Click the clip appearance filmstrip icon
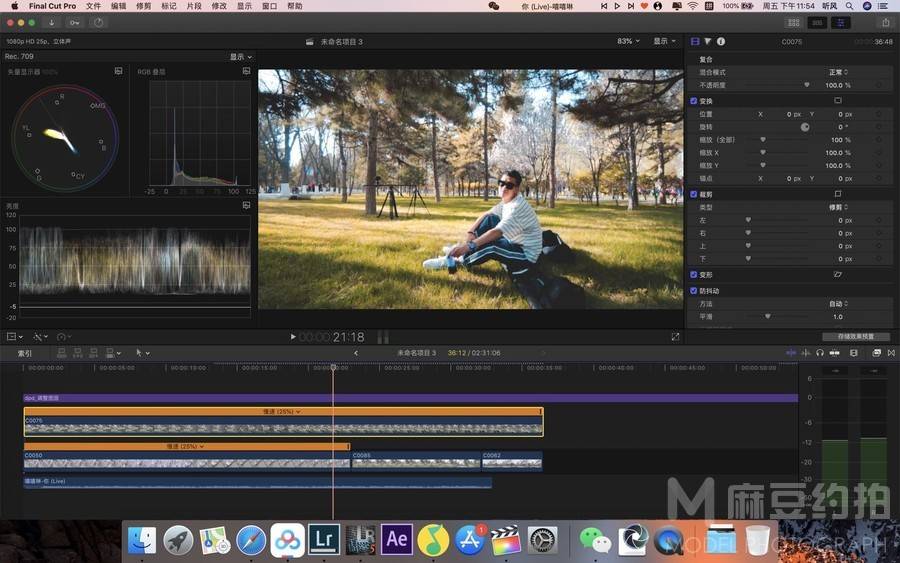 [x=854, y=353]
